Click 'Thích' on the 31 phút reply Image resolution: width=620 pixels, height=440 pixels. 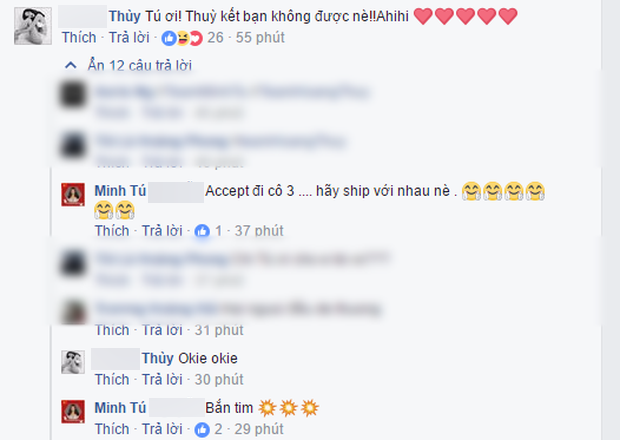click(112, 330)
